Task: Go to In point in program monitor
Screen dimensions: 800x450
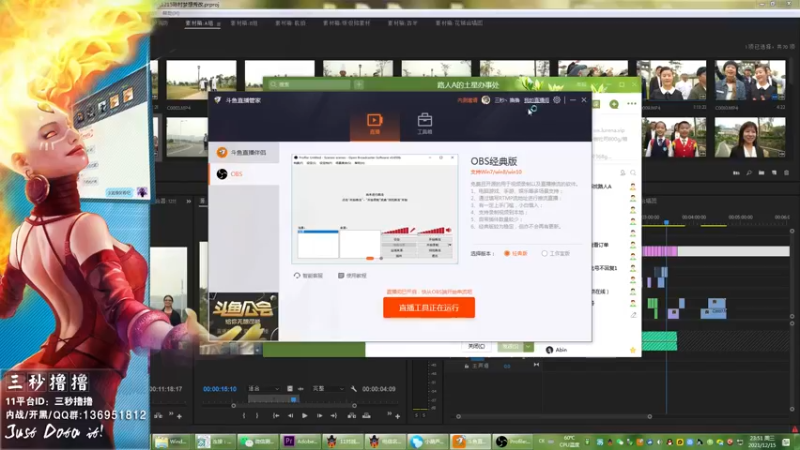Action: click(276, 416)
